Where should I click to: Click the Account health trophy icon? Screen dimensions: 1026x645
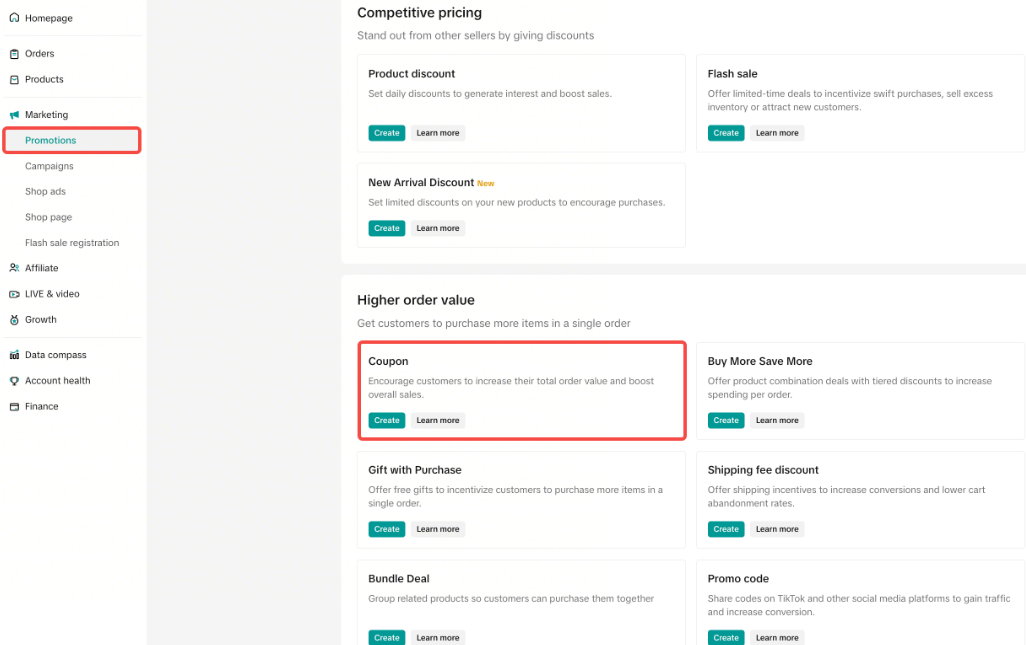pos(14,381)
